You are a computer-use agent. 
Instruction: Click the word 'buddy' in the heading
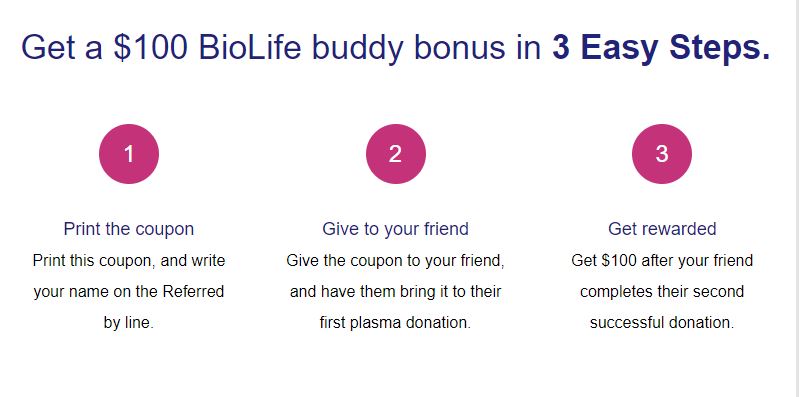[x=359, y=48]
